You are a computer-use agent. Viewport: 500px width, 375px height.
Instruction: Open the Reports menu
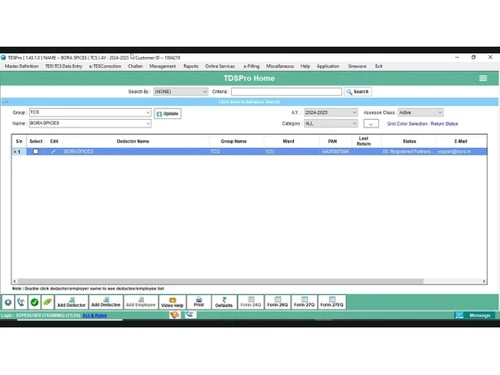click(191, 66)
